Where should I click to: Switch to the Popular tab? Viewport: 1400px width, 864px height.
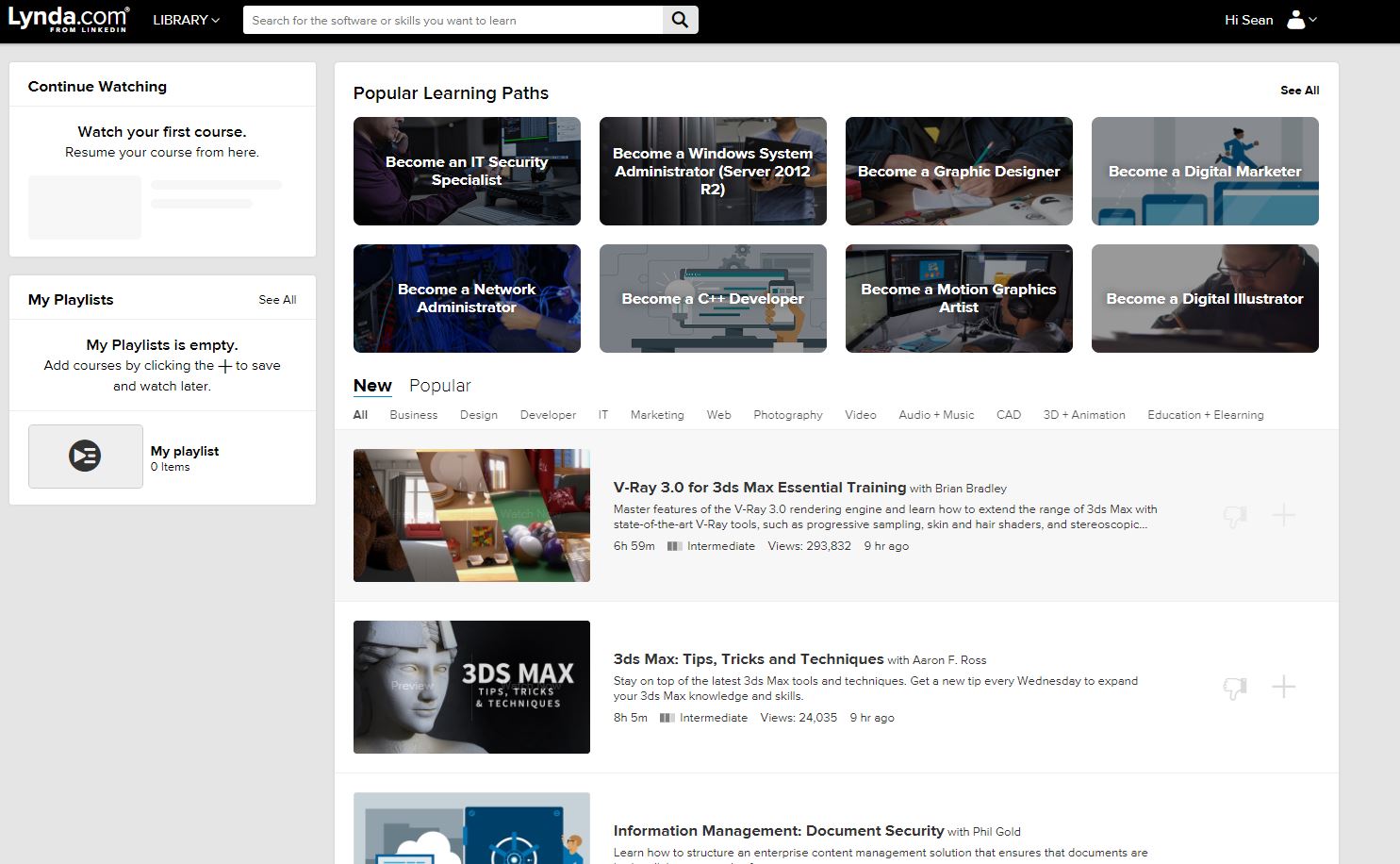click(x=439, y=386)
